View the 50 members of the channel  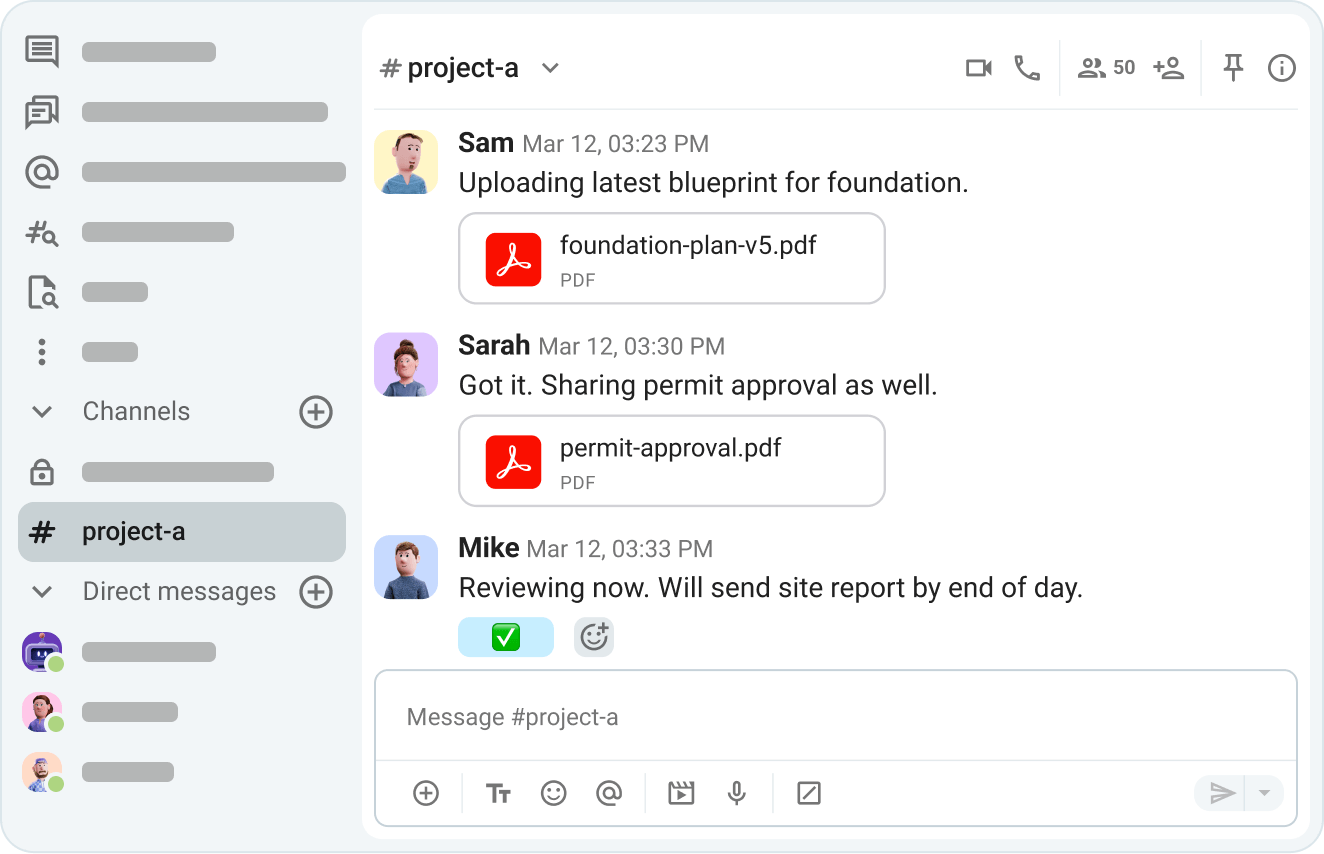click(x=1105, y=68)
